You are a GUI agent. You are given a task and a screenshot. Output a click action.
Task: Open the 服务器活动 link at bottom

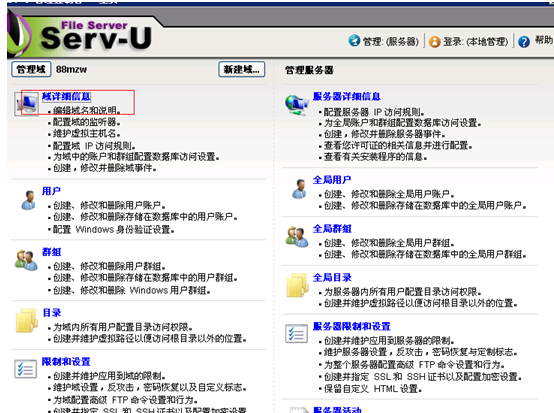point(337,410)
